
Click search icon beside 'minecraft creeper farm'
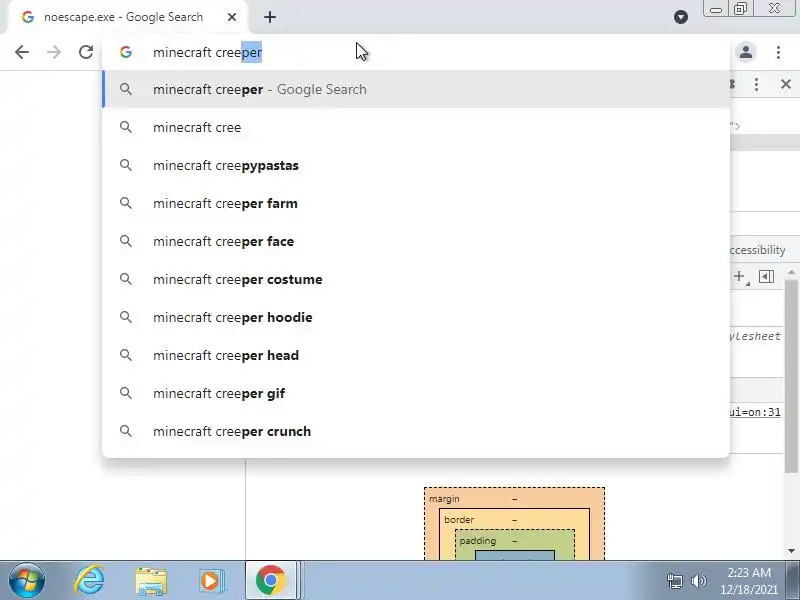coord(126,203)
